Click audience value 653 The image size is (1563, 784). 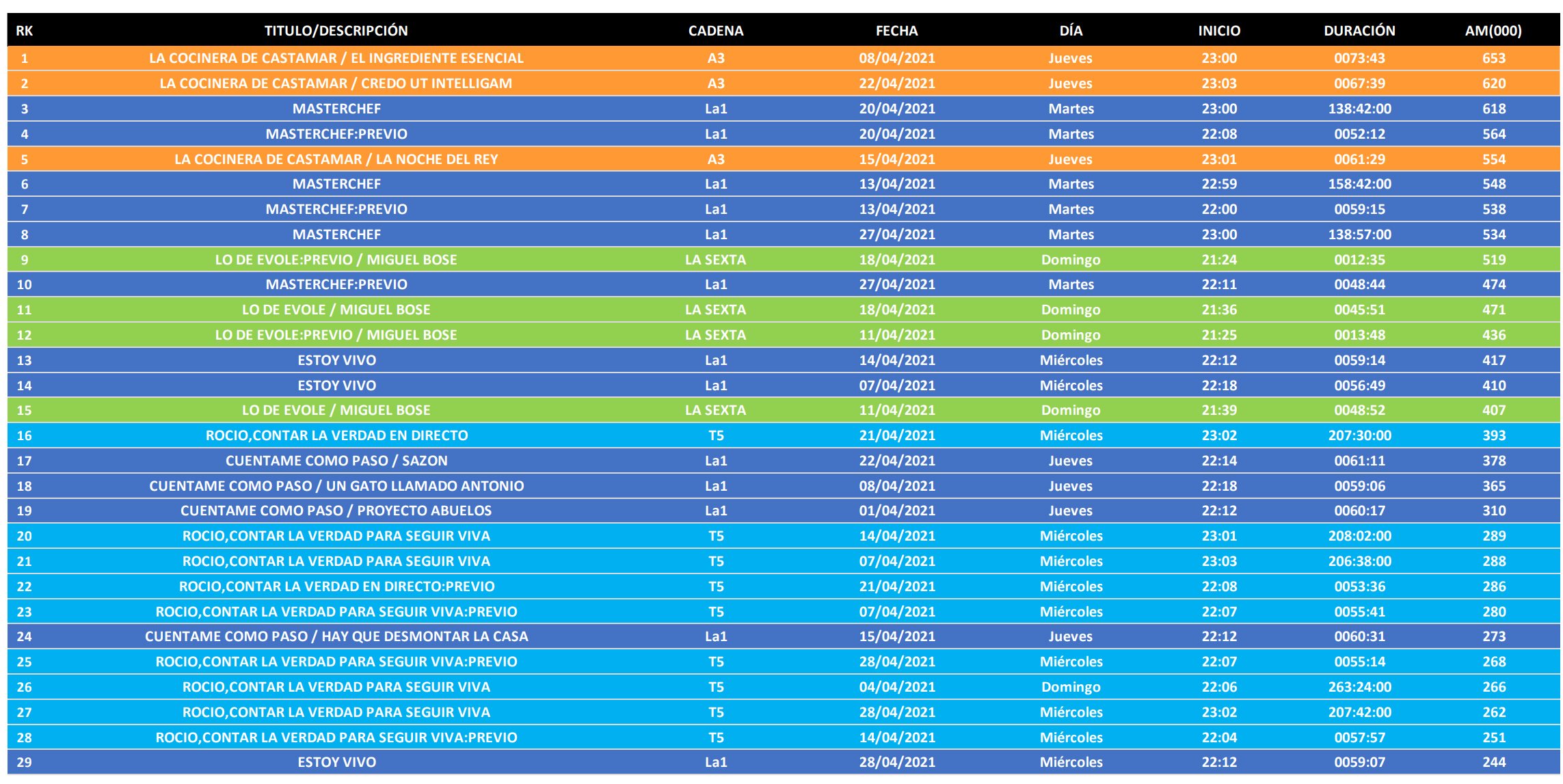[x=1493, y=58]
